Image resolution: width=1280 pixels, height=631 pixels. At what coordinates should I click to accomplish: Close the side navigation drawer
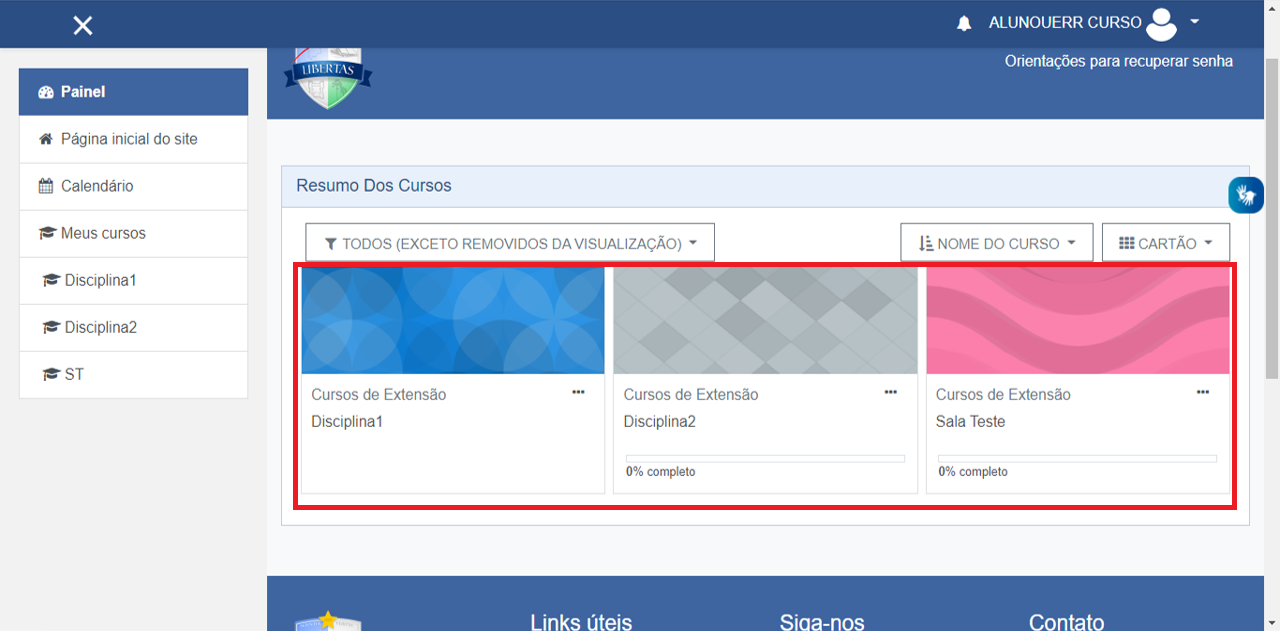click(83, 25)
